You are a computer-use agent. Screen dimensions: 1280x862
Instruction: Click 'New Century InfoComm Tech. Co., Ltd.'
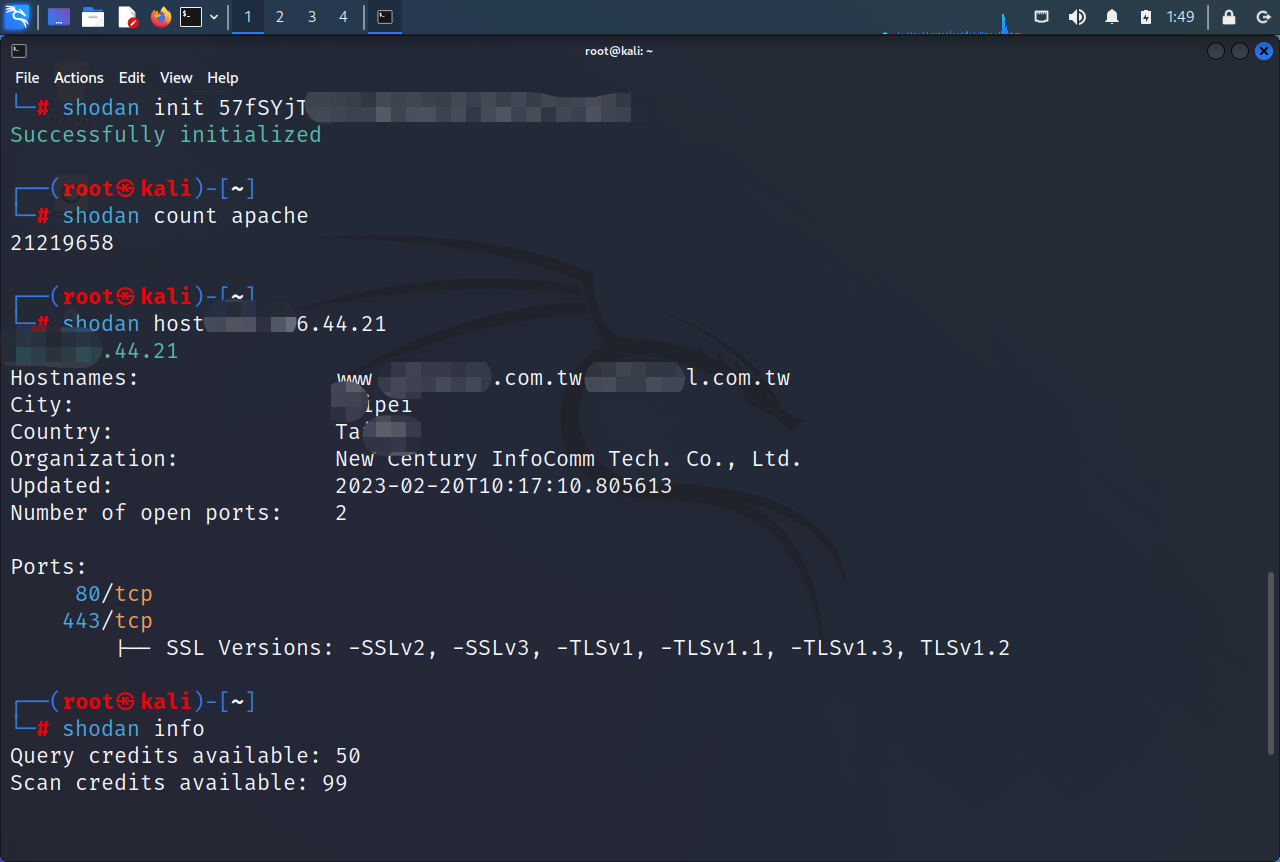[x=569, y=459]
